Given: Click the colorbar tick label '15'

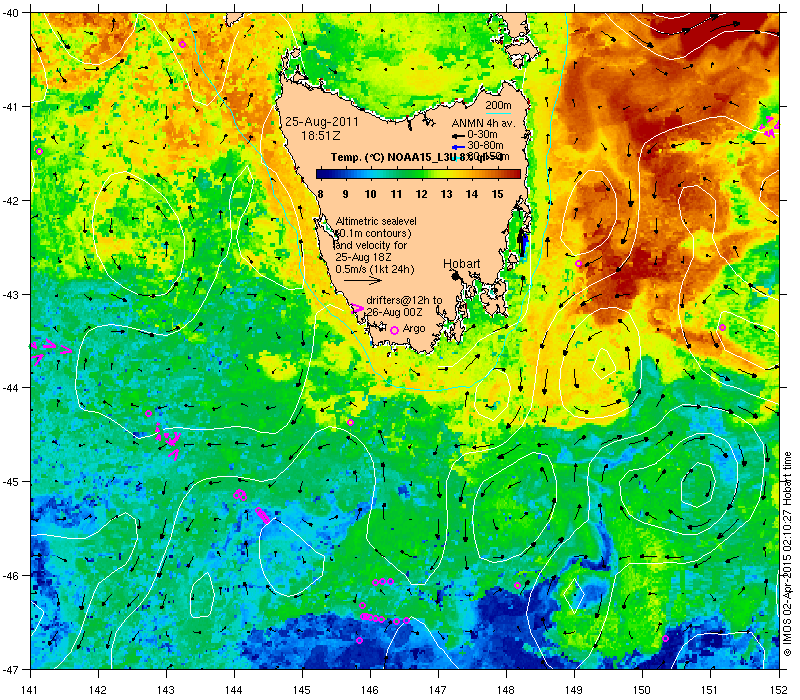Looking at the screenshot, I should click(497, 194).
